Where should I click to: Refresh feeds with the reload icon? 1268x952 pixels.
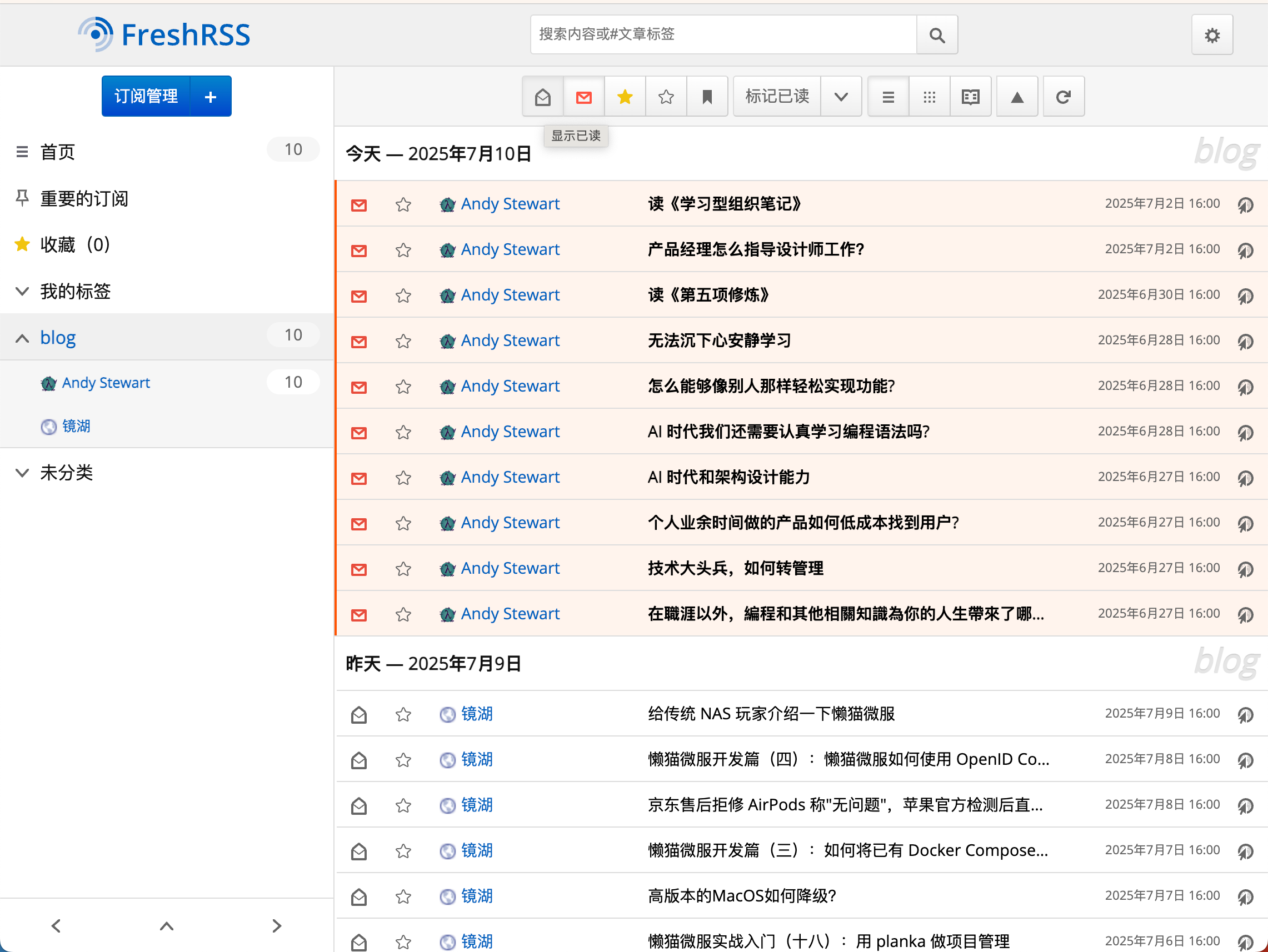[x=1063, y=97]
